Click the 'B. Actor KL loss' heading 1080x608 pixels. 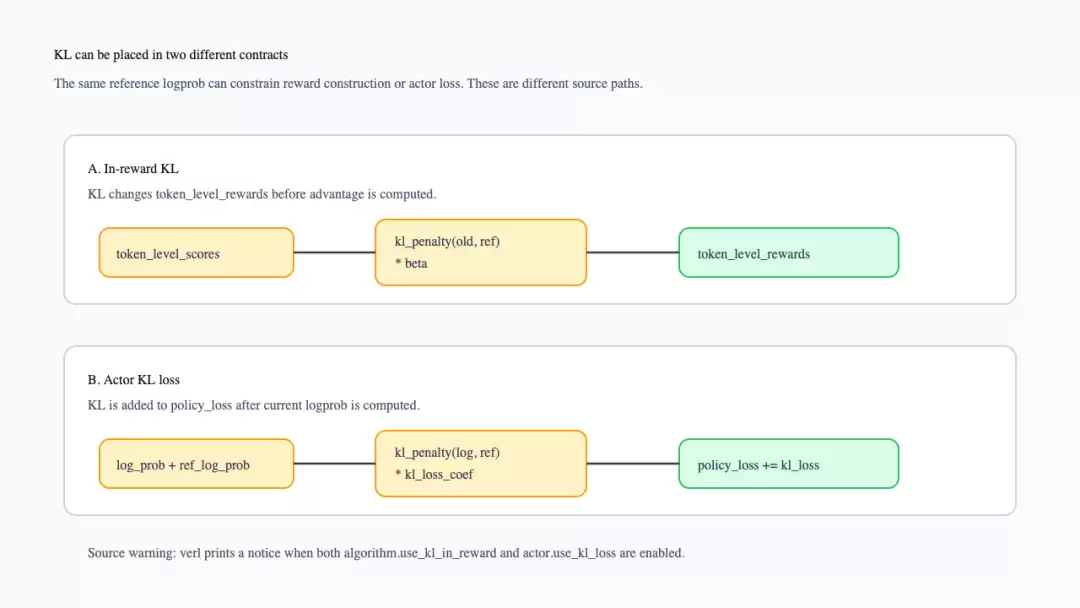pos(134,379)
